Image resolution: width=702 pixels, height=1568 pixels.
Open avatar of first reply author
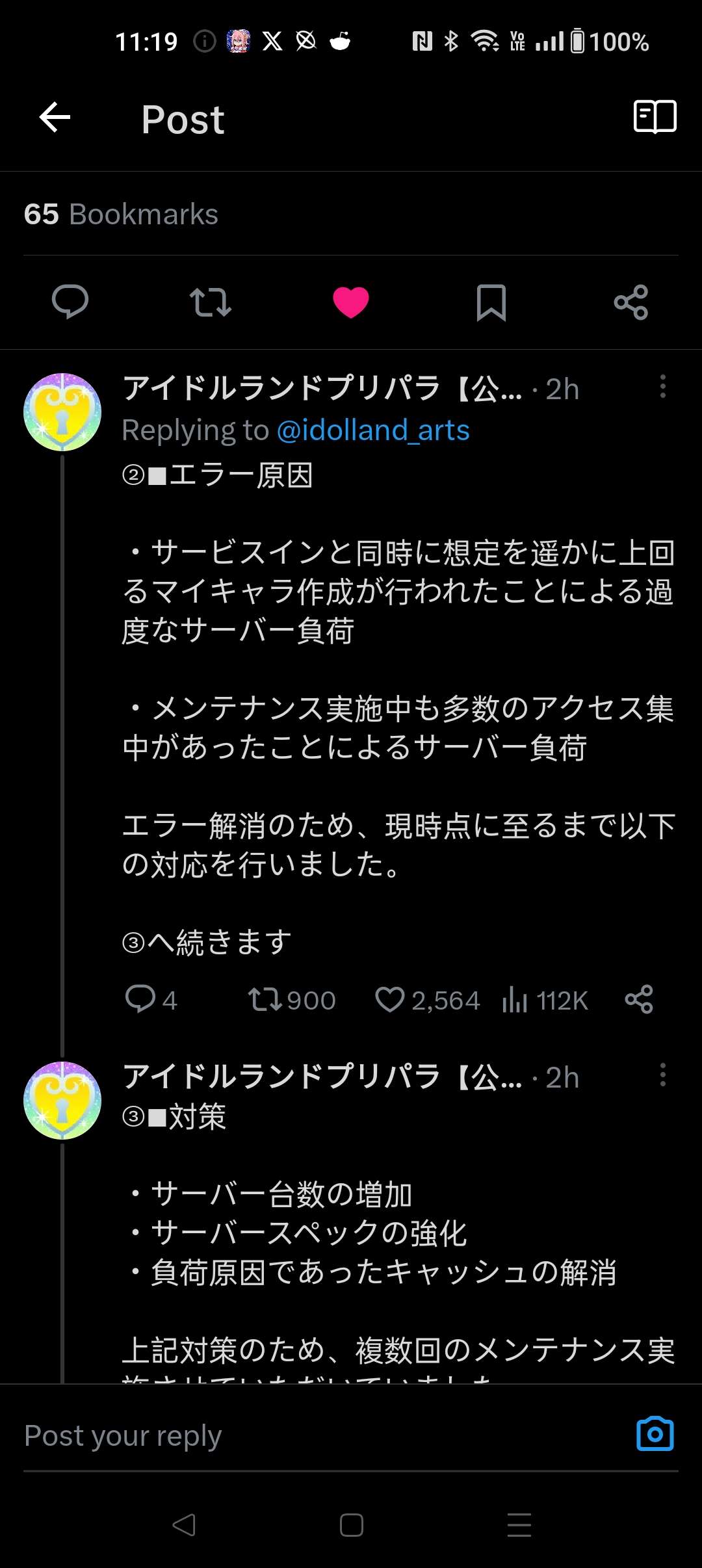coord(62,412)
